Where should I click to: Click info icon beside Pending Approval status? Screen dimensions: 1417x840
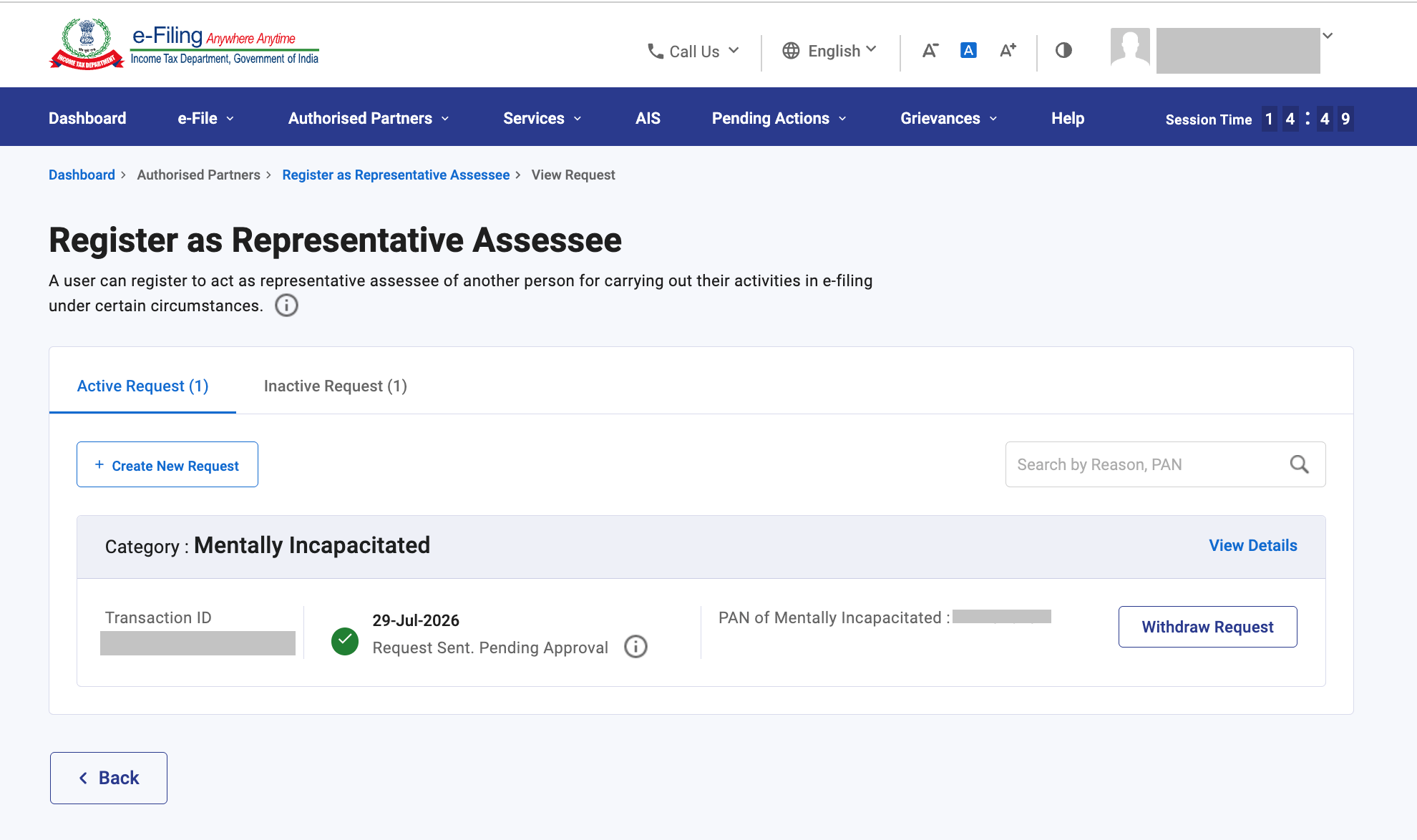[x=636, y=647]
